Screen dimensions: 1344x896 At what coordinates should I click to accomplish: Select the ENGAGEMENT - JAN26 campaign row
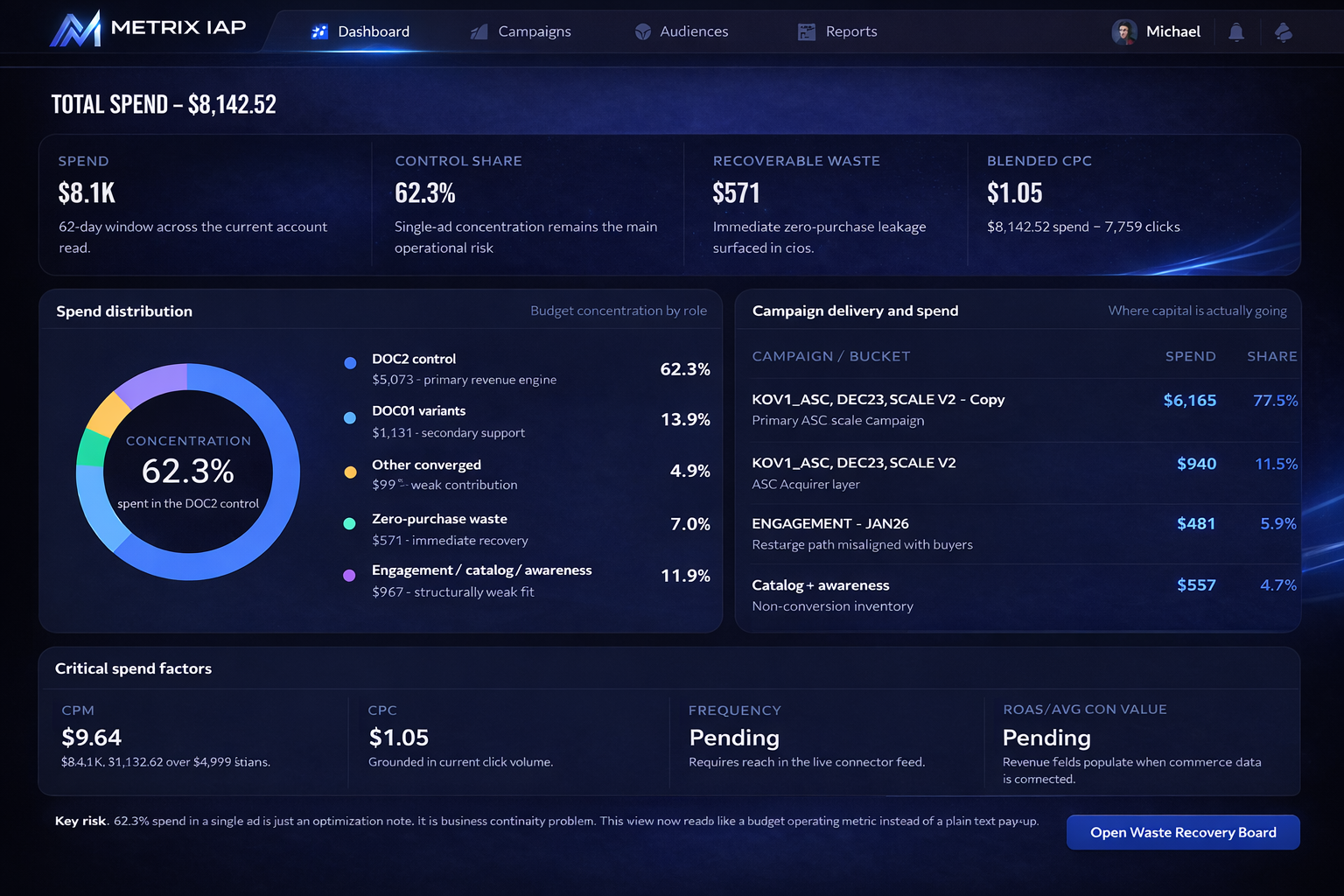(1015, 533)
